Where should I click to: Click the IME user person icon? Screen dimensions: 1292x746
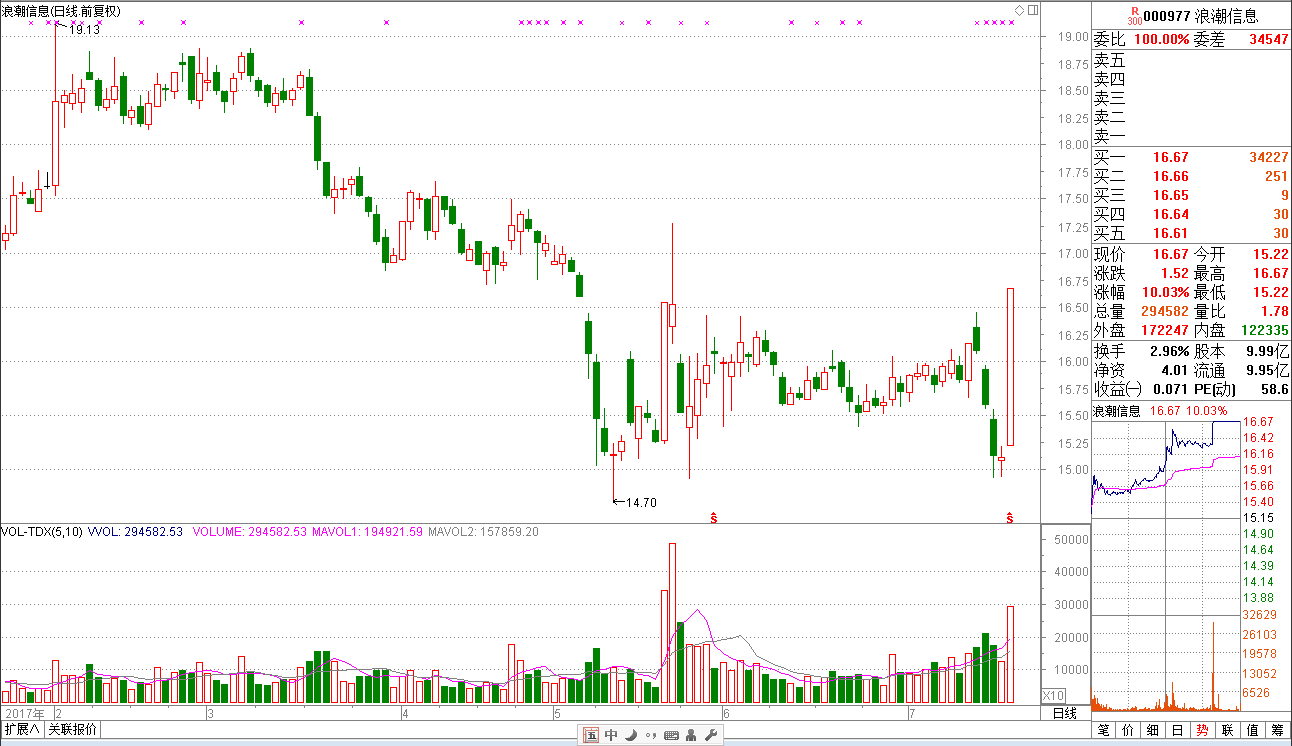tap(692, 736)
